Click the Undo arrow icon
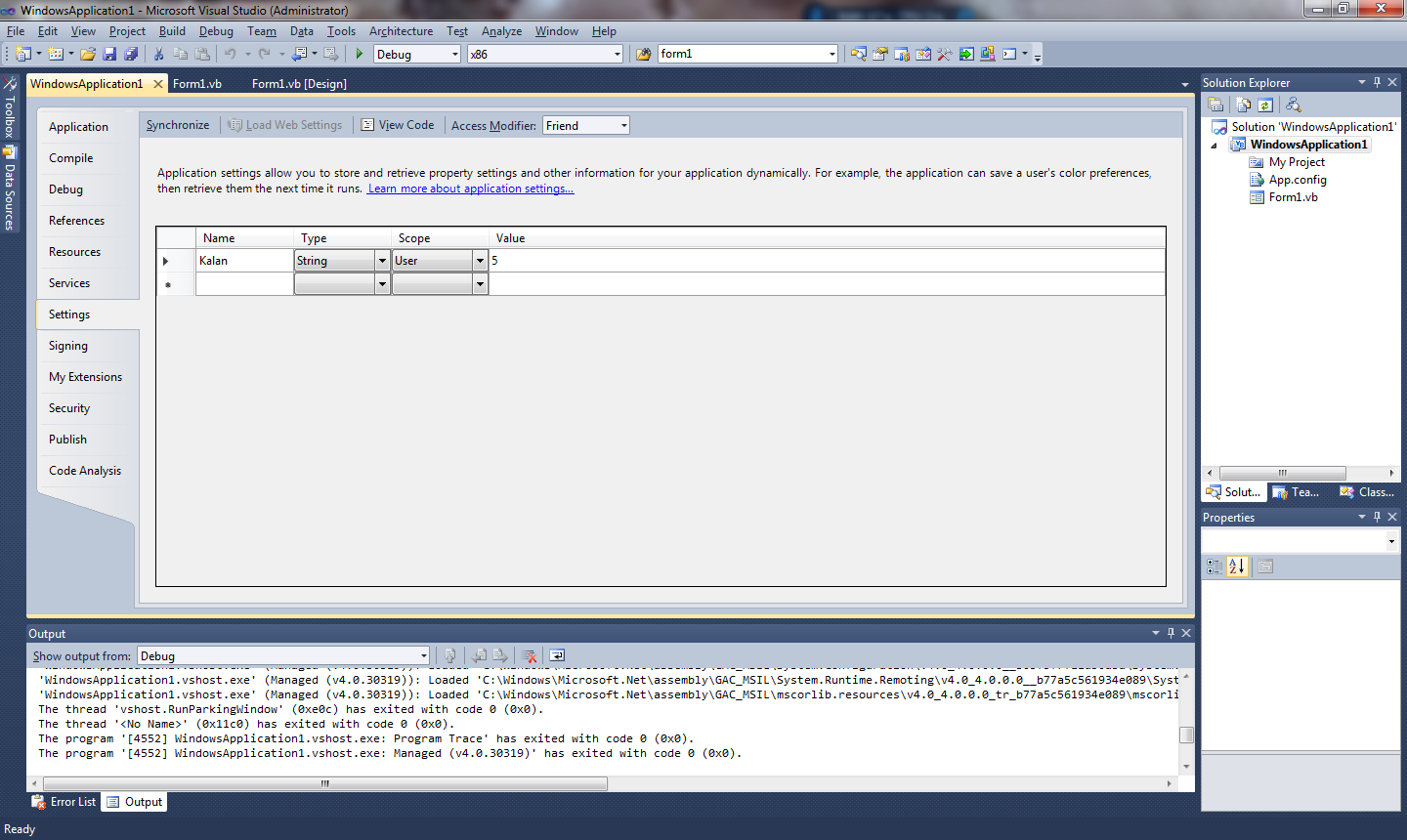 click(x=231, y=54)
